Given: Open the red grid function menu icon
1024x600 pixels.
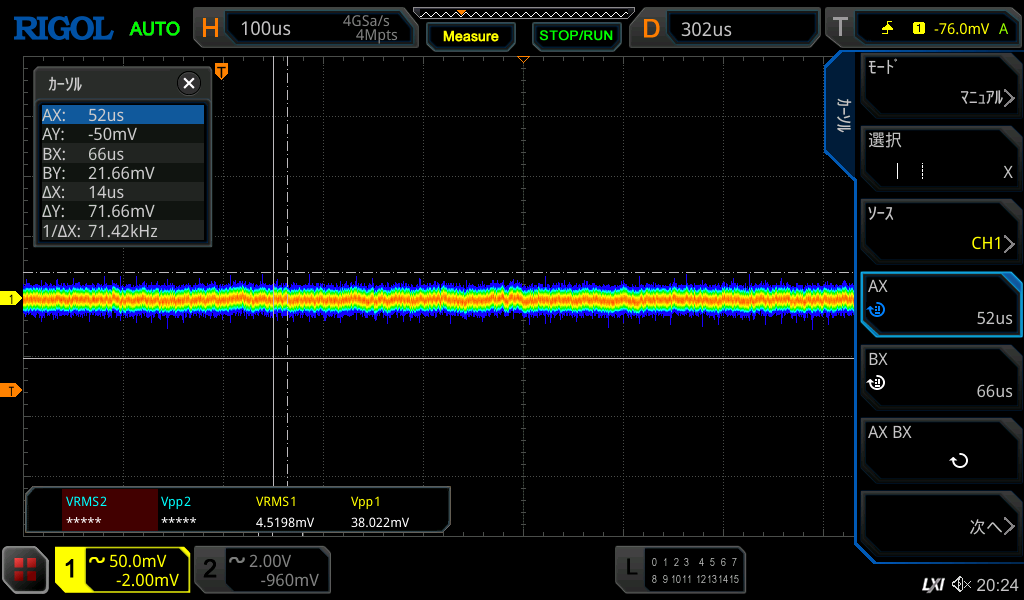Looking at the screenshot, I should pyautogui.click(x=26, y=571).
